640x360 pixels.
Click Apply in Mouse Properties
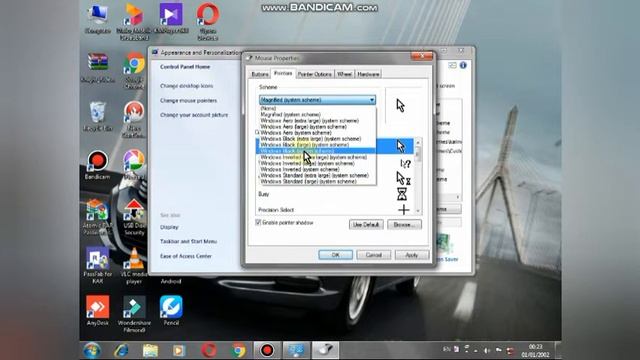pyautogui.click(x=412, y=255)
